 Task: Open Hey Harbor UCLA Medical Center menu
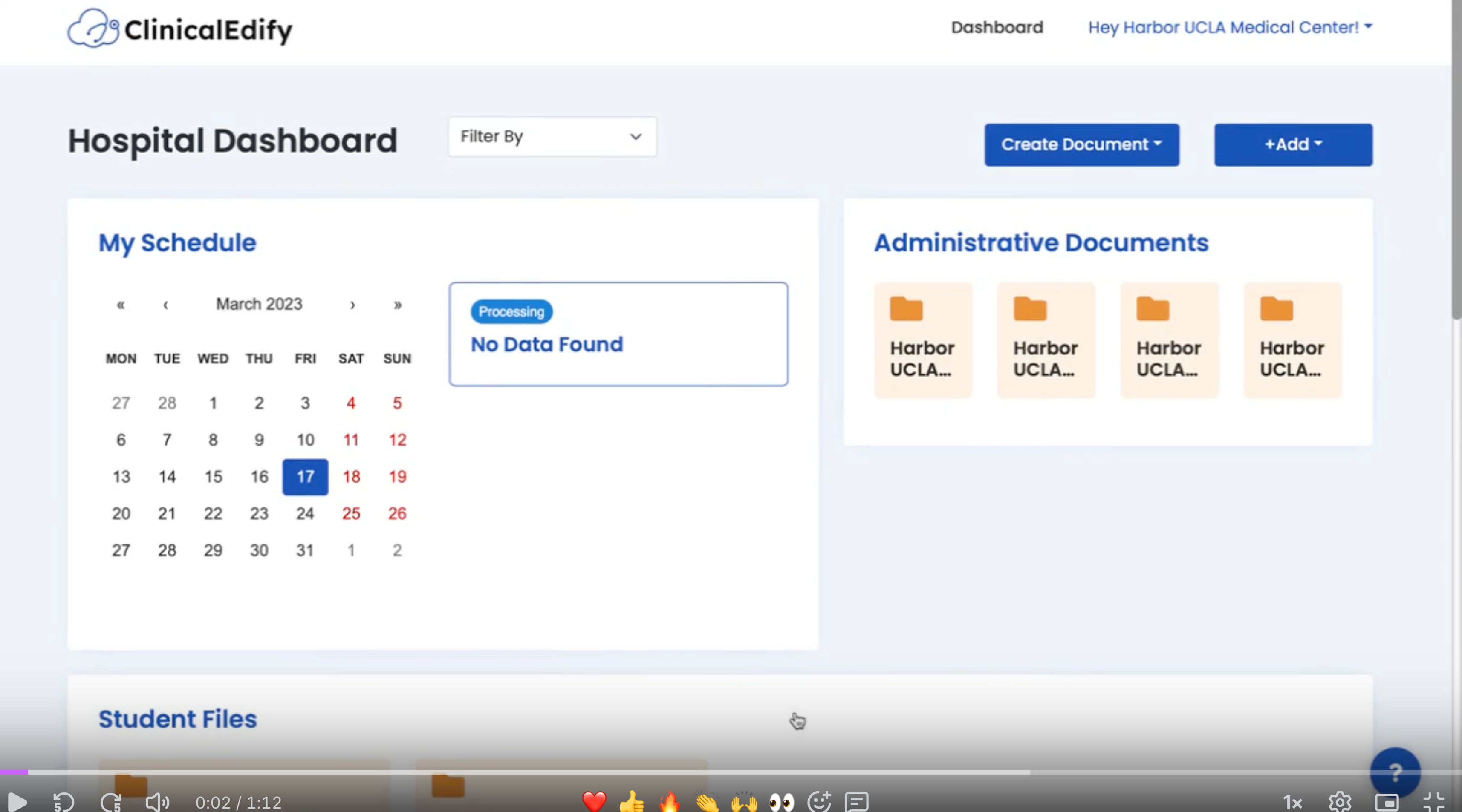1230,27
